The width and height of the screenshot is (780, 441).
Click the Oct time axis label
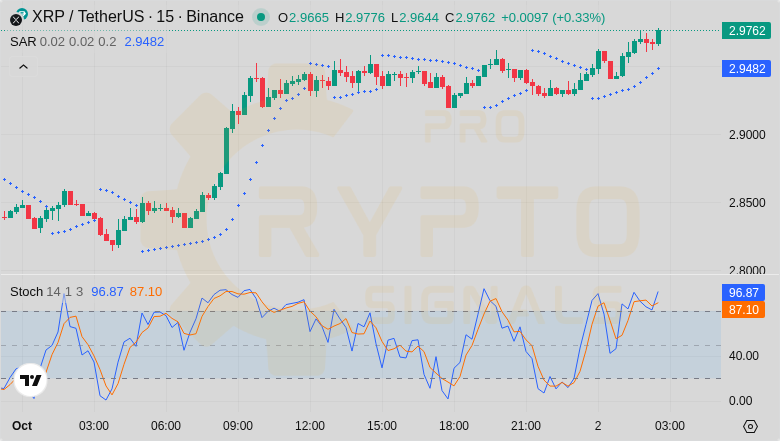(22, 426)
